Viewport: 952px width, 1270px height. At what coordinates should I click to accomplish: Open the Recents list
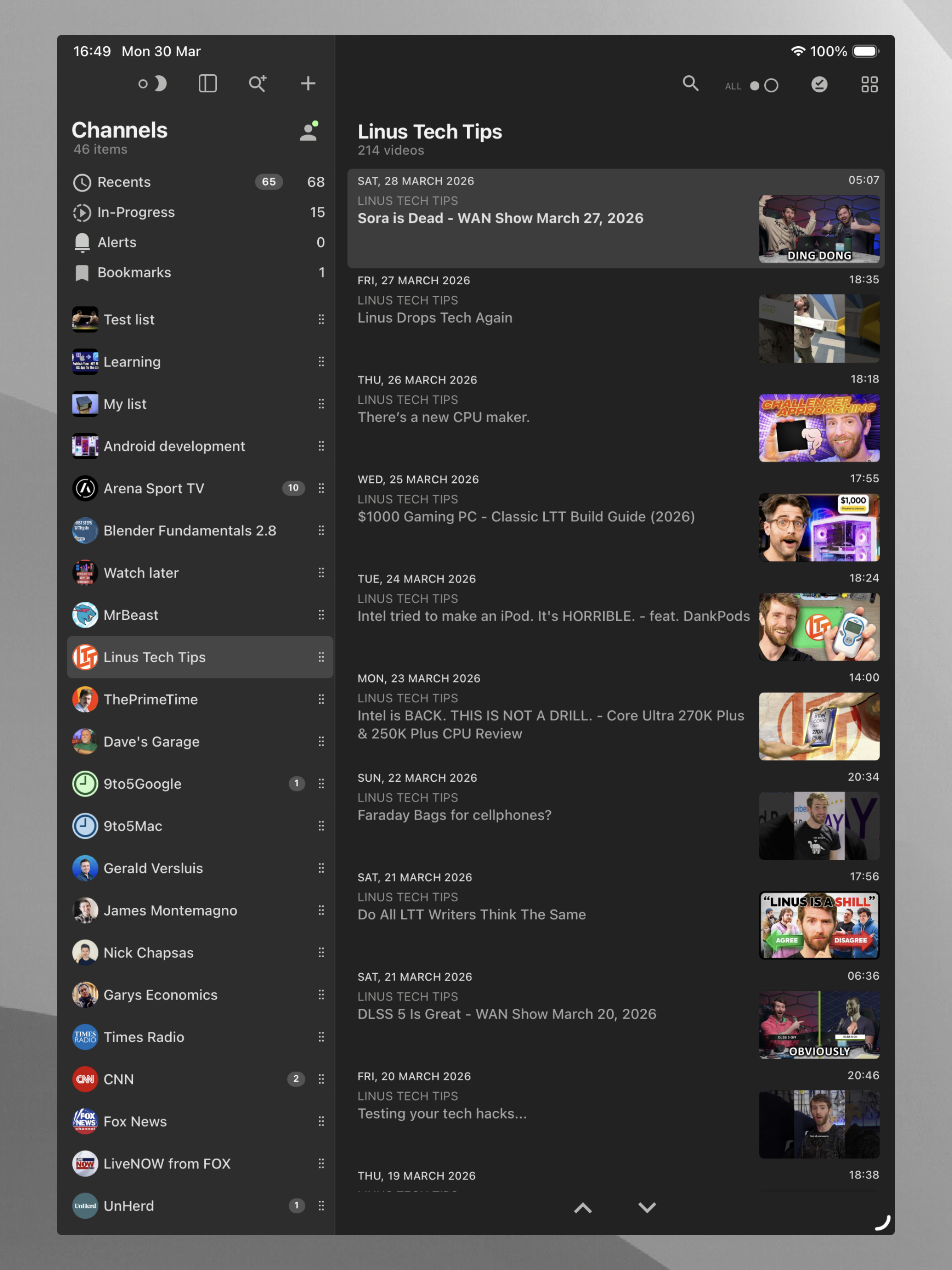(200, 182)
